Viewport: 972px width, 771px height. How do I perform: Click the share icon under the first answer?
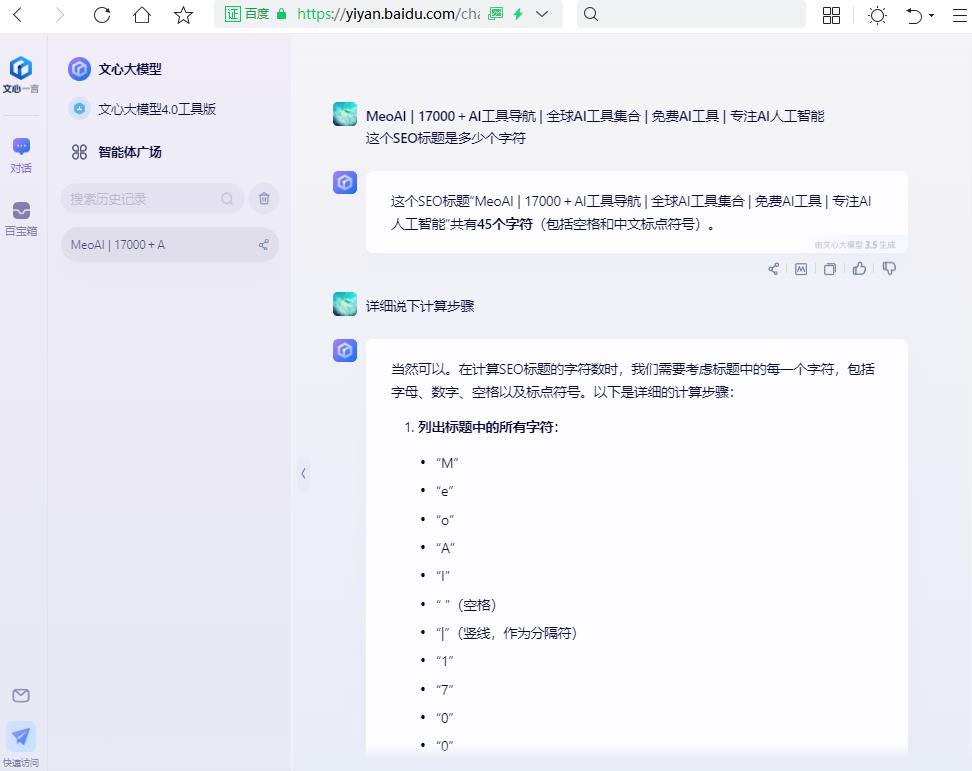pos(773,268)
